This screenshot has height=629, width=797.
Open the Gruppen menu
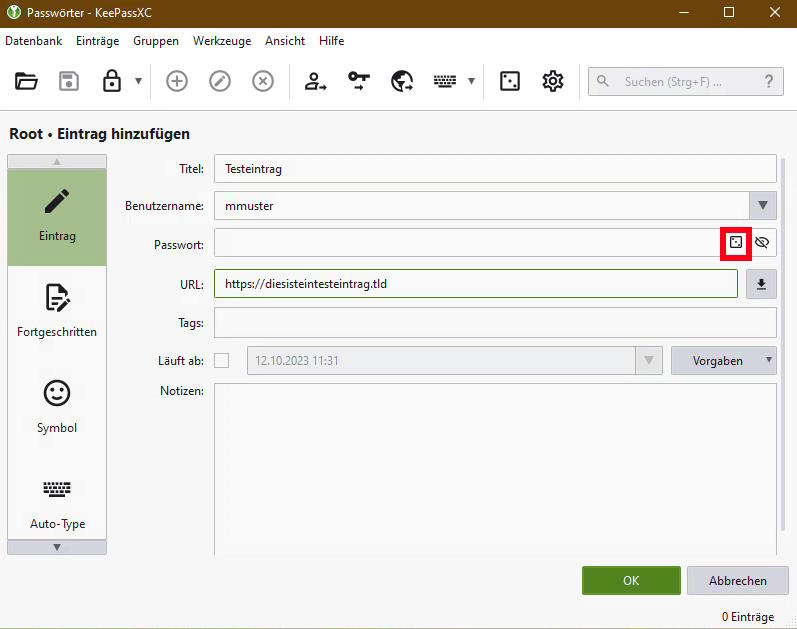(156, 41)
